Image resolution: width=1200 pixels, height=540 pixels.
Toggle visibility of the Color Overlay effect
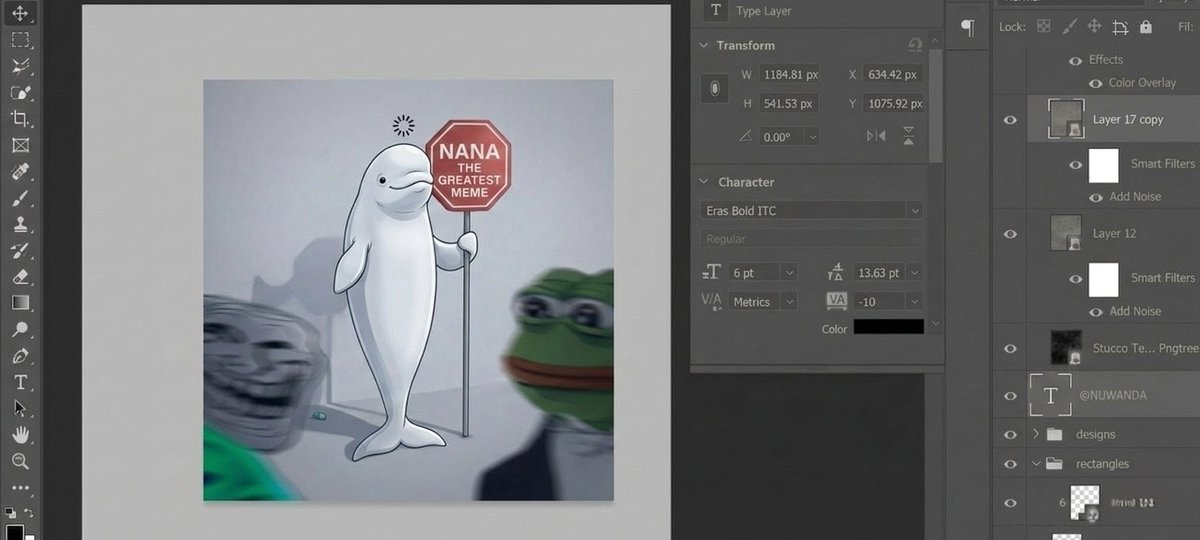click(1095, 83)
